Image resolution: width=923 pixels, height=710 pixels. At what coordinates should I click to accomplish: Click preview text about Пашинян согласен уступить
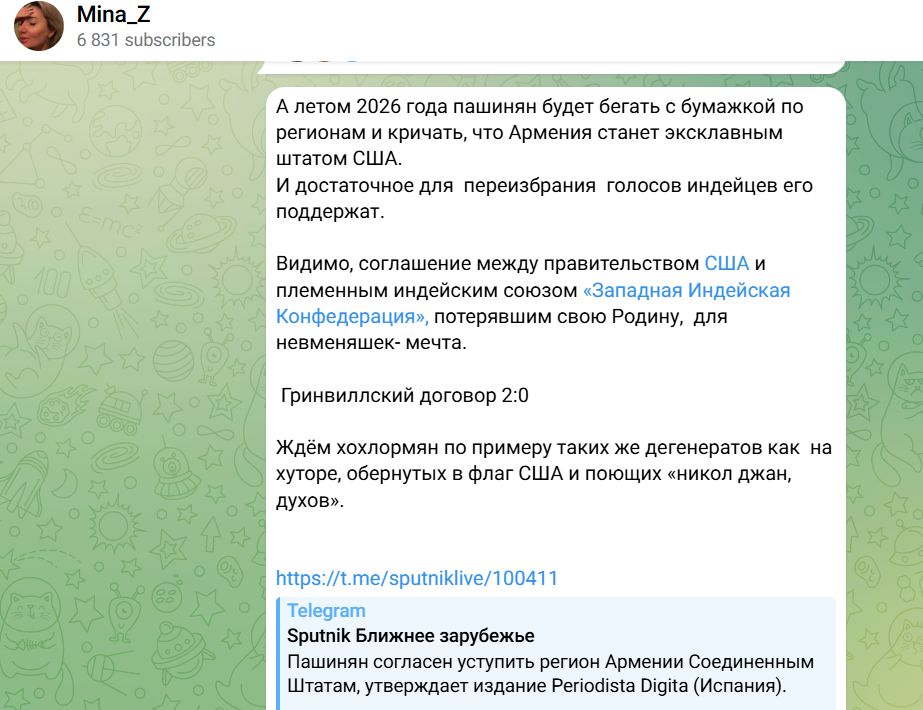(550, 674)
